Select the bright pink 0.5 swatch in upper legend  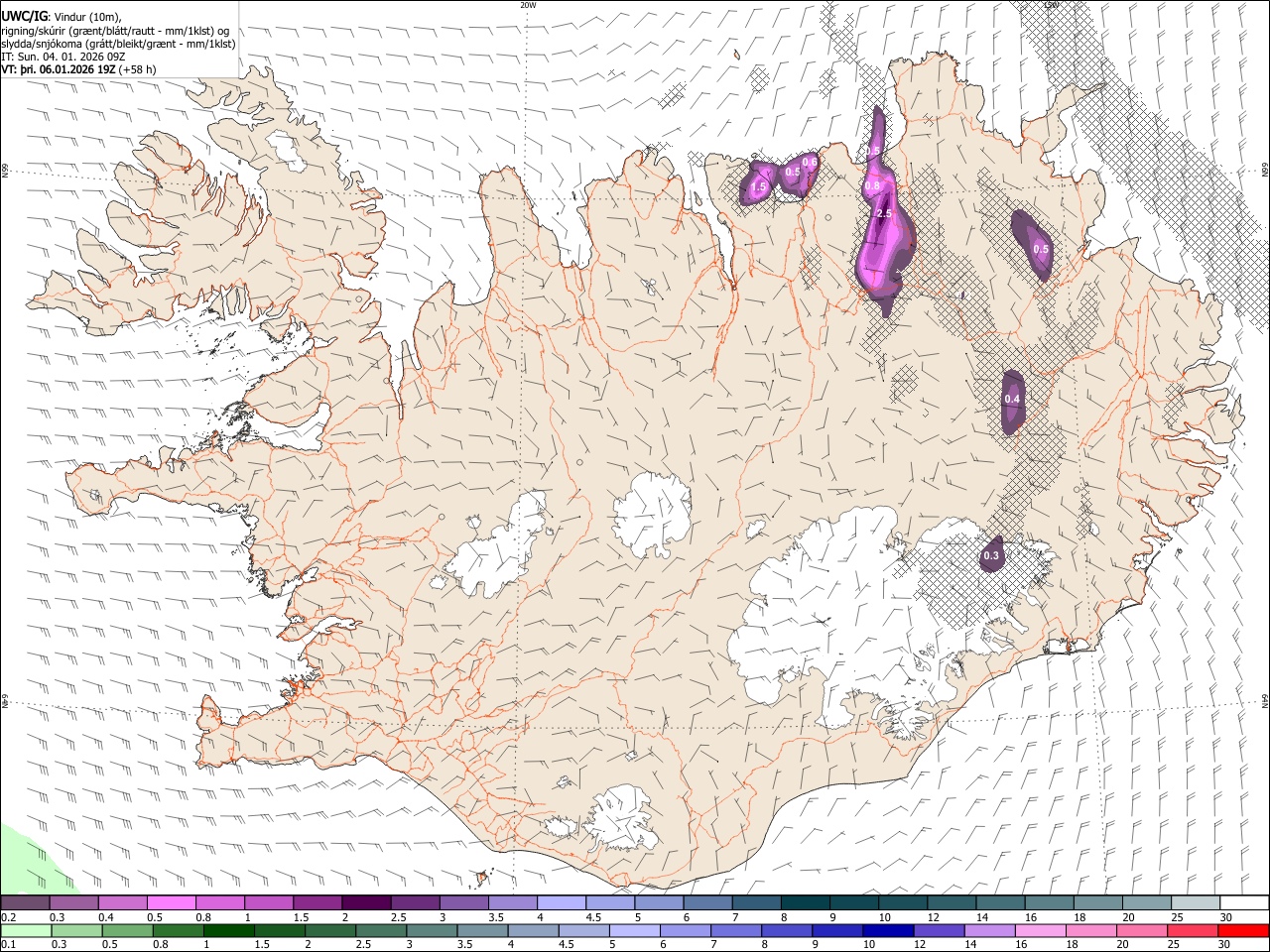point(172,902)
